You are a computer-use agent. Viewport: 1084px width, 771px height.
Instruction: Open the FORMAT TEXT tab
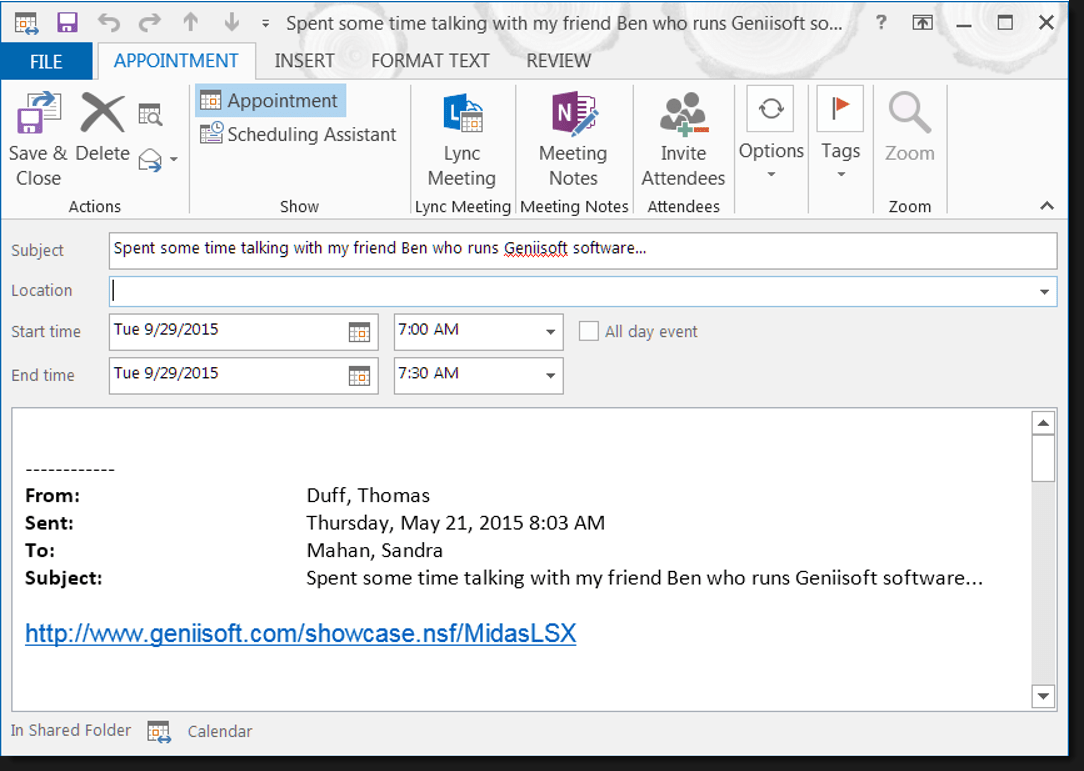pyautogui.click(x=430, y=61)
